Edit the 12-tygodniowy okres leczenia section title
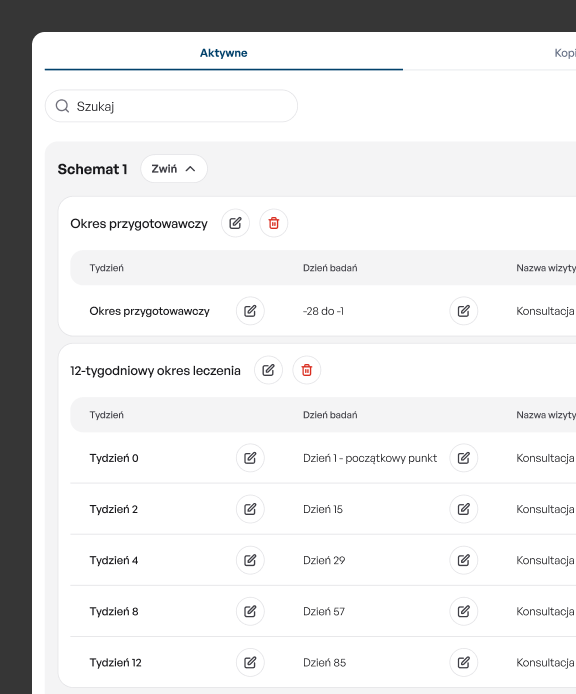 click(268, 370)
